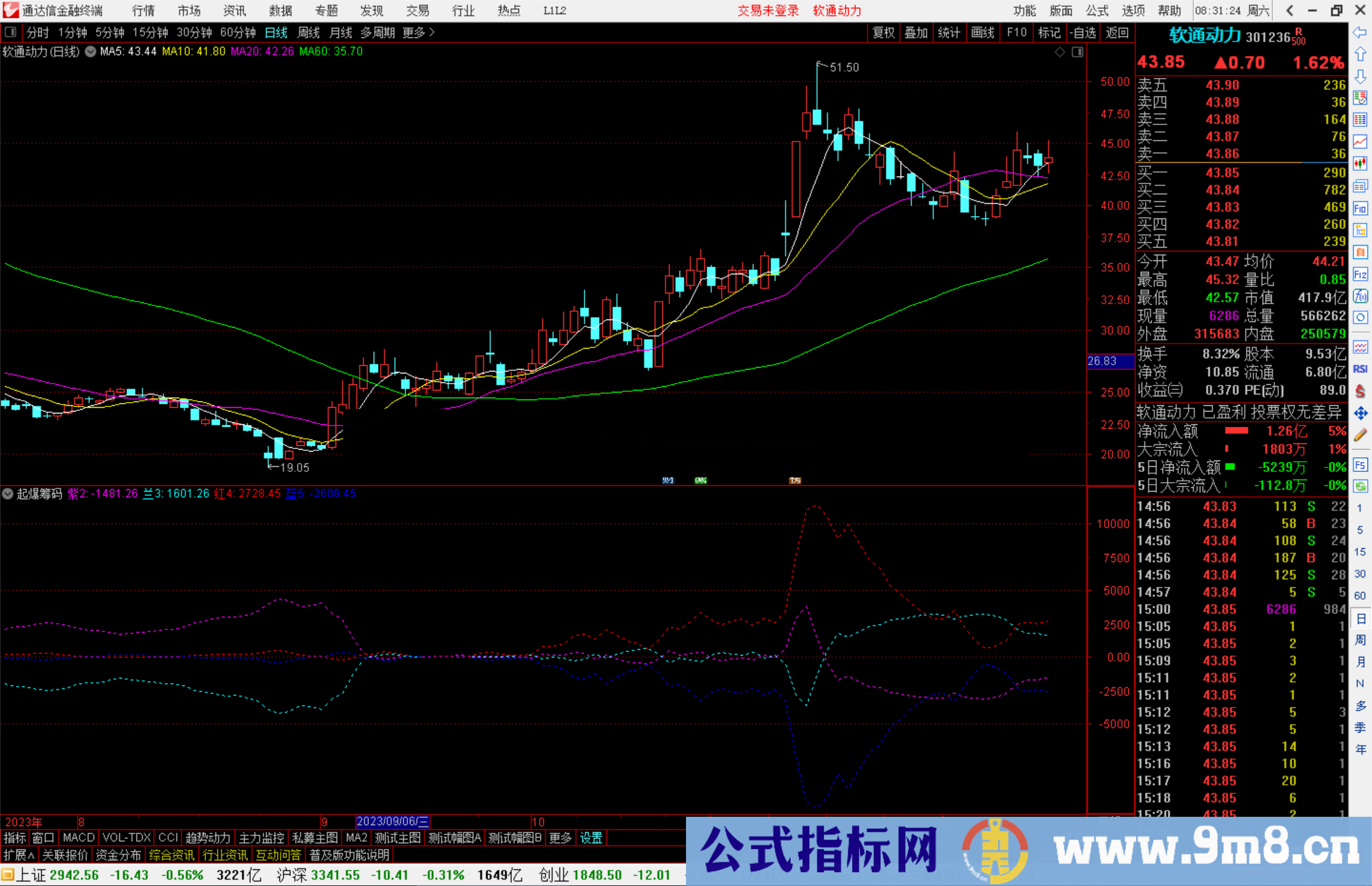Open the orange '自' self-select icon
This screenshot has width=1372, height=886.
point(1360,253)
